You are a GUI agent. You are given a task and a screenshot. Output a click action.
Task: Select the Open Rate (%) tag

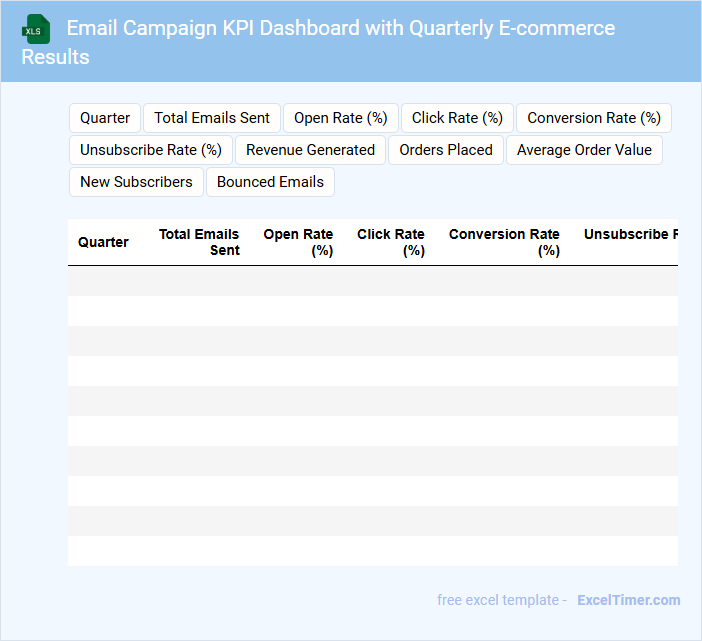341,118
